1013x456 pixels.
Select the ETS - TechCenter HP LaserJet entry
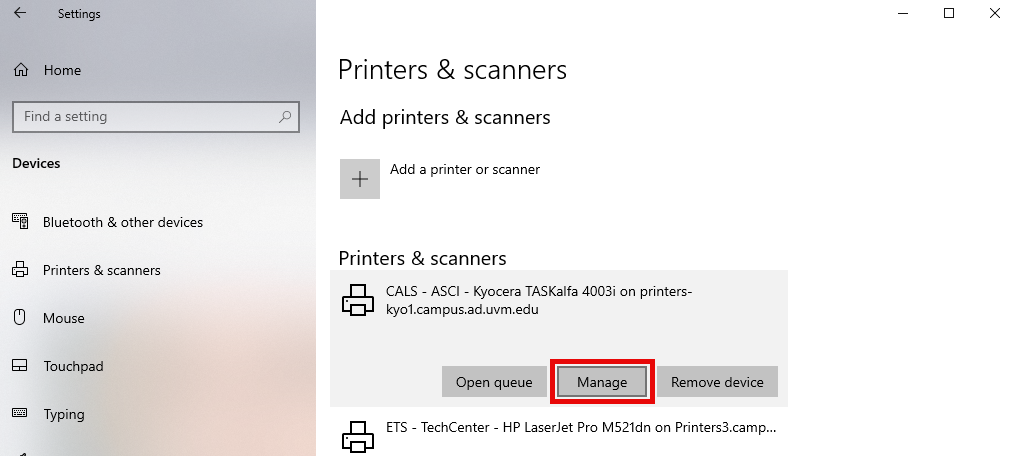tap(580, 427)
